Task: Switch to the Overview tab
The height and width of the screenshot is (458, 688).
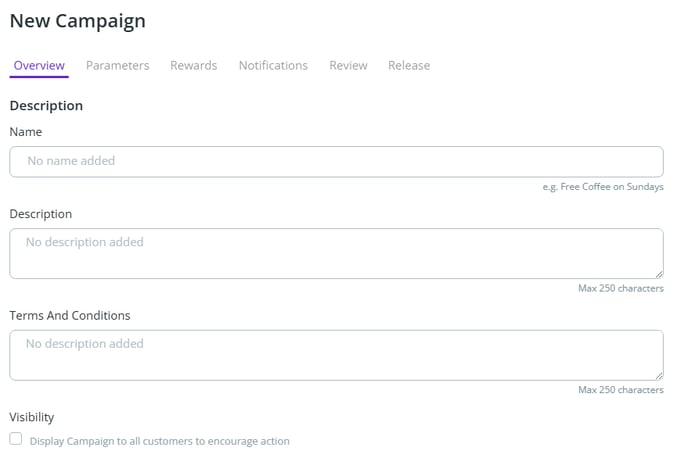Action: coord(39,65)
